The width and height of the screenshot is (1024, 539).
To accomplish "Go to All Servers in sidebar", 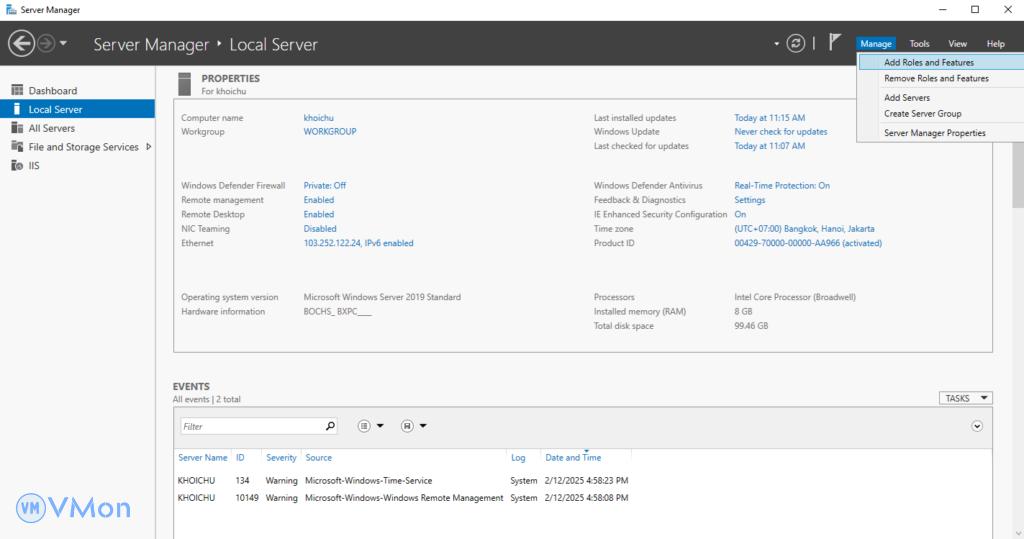I will pos(51,128).
